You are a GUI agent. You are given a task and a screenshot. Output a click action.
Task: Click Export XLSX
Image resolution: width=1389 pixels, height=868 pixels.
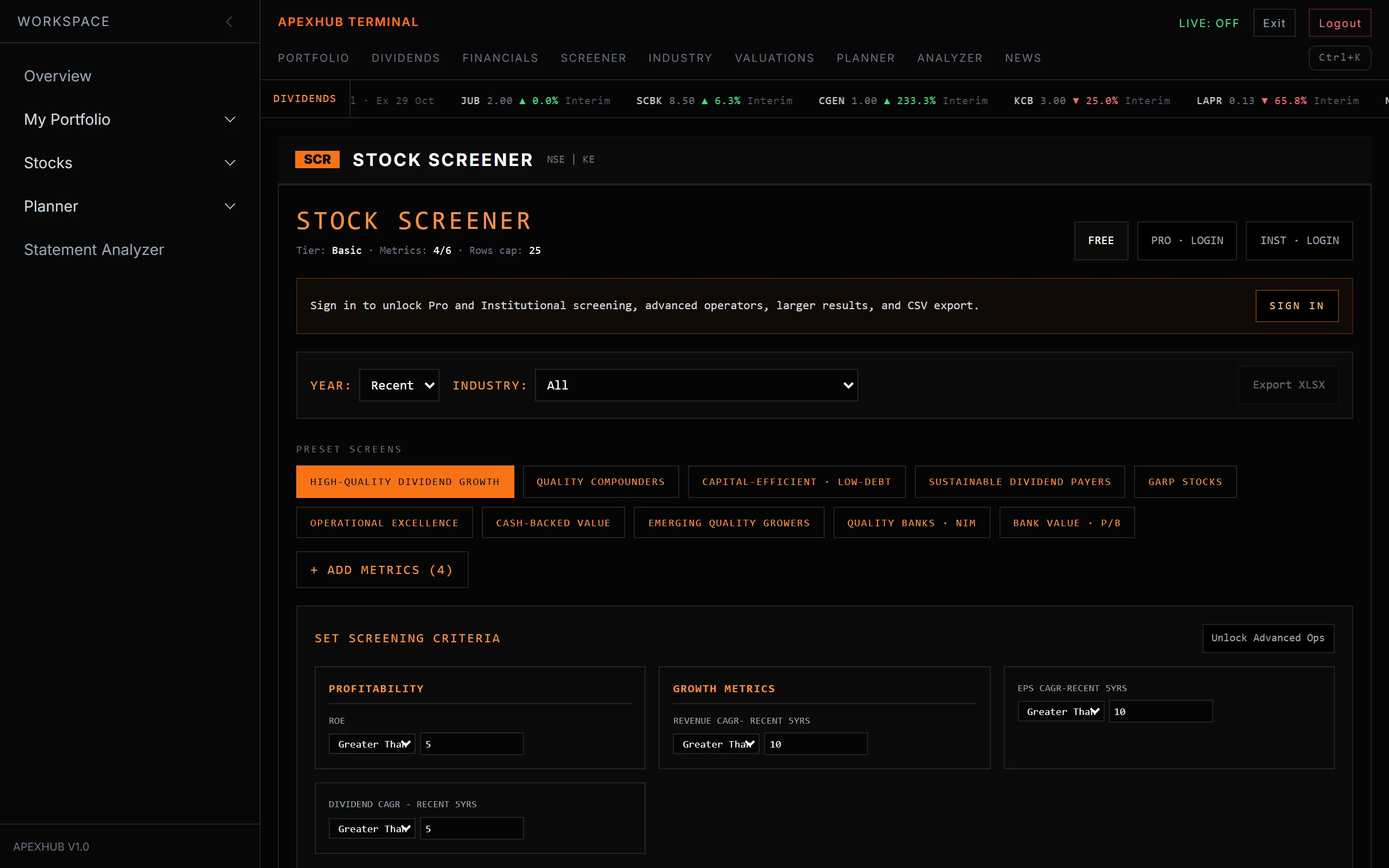coord(1289,385)
